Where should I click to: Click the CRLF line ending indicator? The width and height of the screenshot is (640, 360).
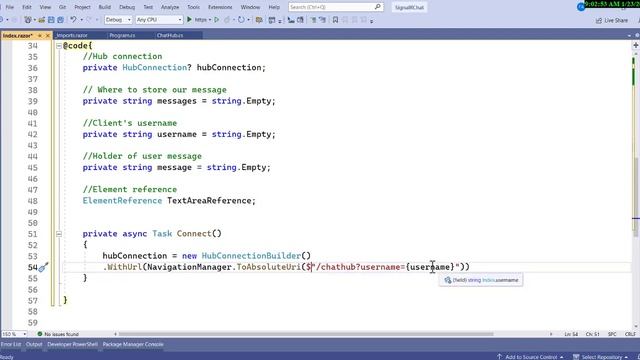(630, 334)
